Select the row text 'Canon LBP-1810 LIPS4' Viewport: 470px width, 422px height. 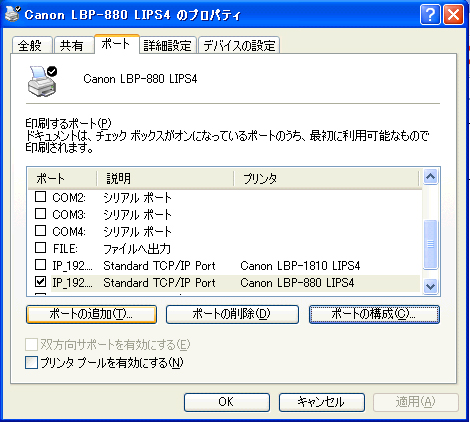point(300,266)
